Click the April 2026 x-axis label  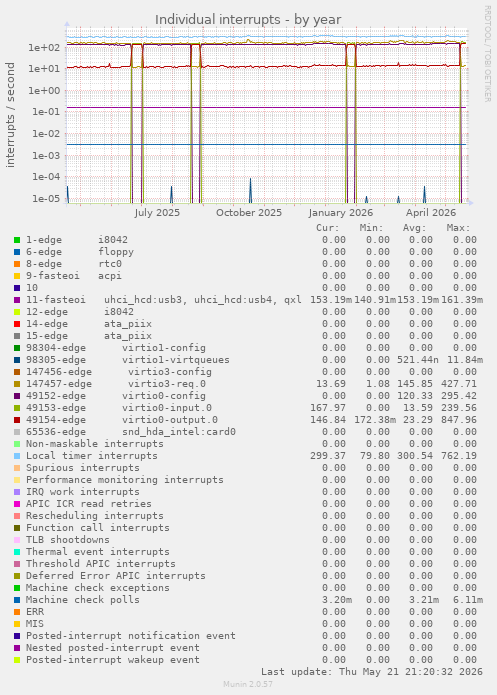click(x=431, y=213)
